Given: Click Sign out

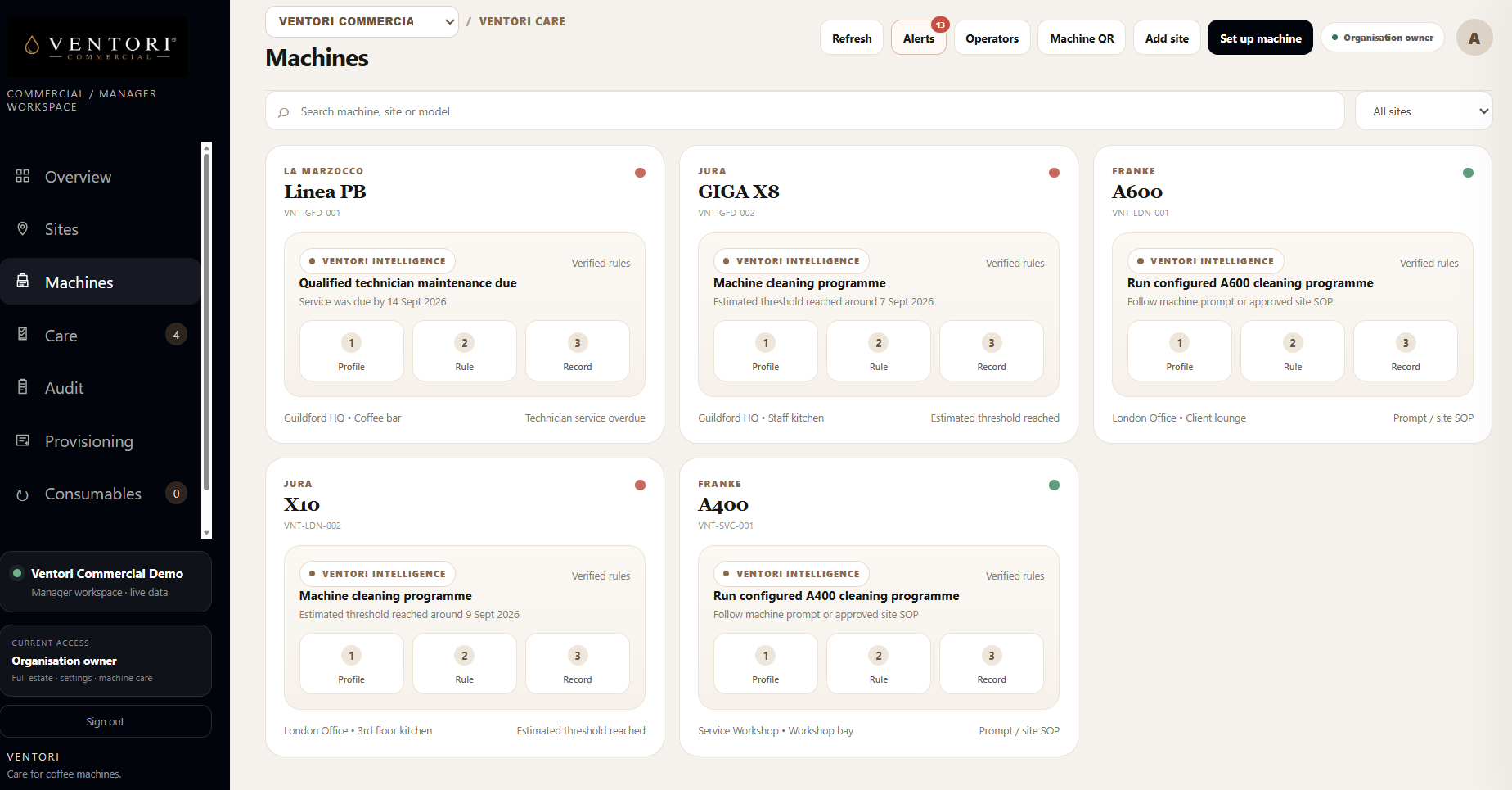Looking at the screenshot, I should [106, 721].
